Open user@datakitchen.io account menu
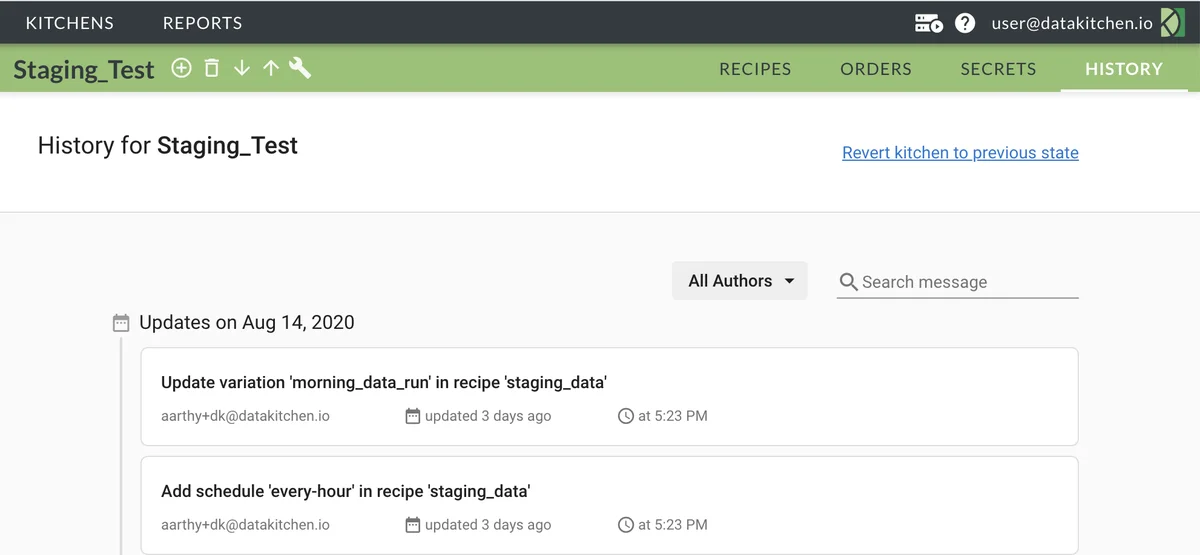 point(1072,23)
